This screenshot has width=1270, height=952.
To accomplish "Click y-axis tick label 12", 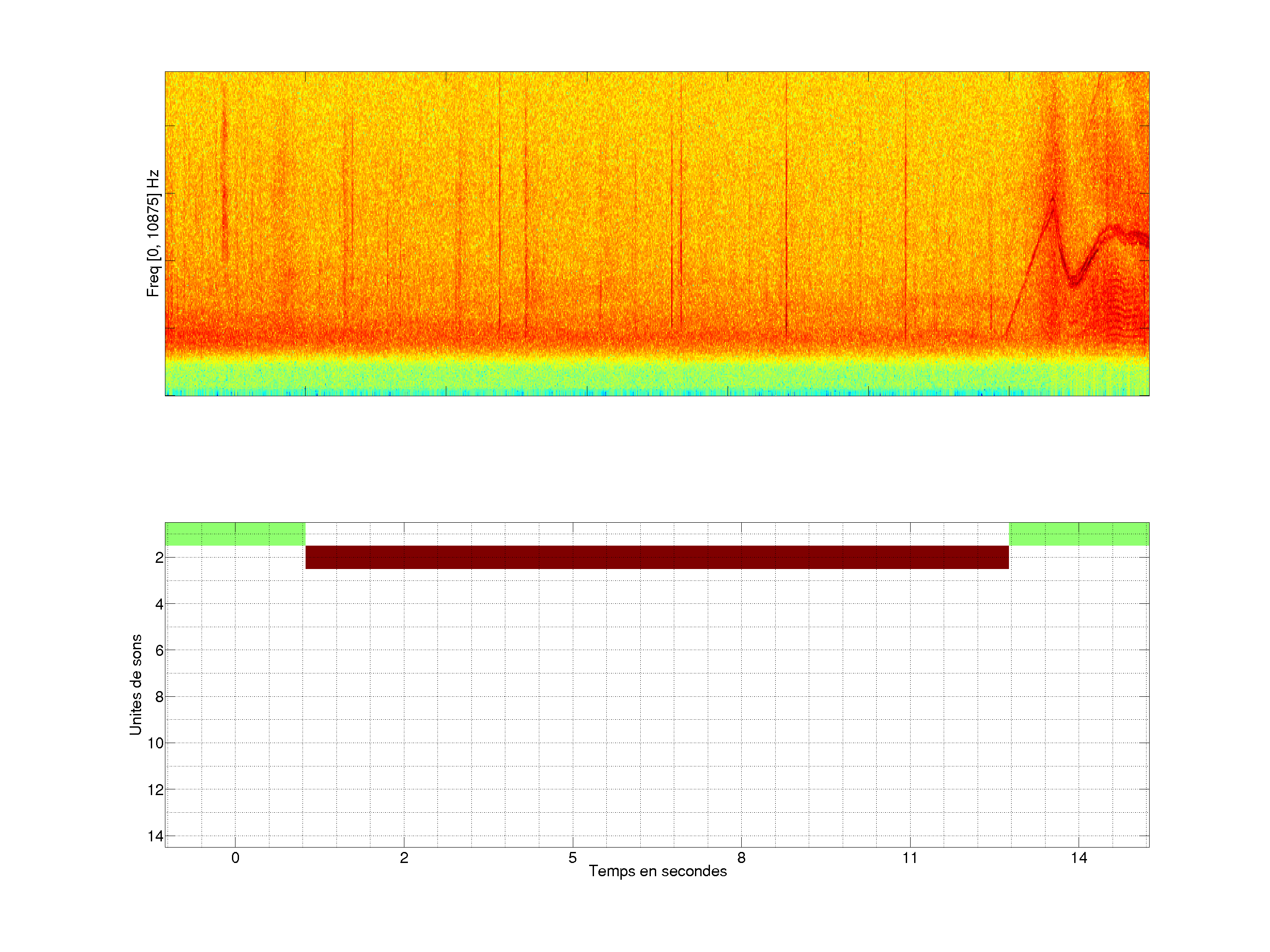I will point(156,790).
